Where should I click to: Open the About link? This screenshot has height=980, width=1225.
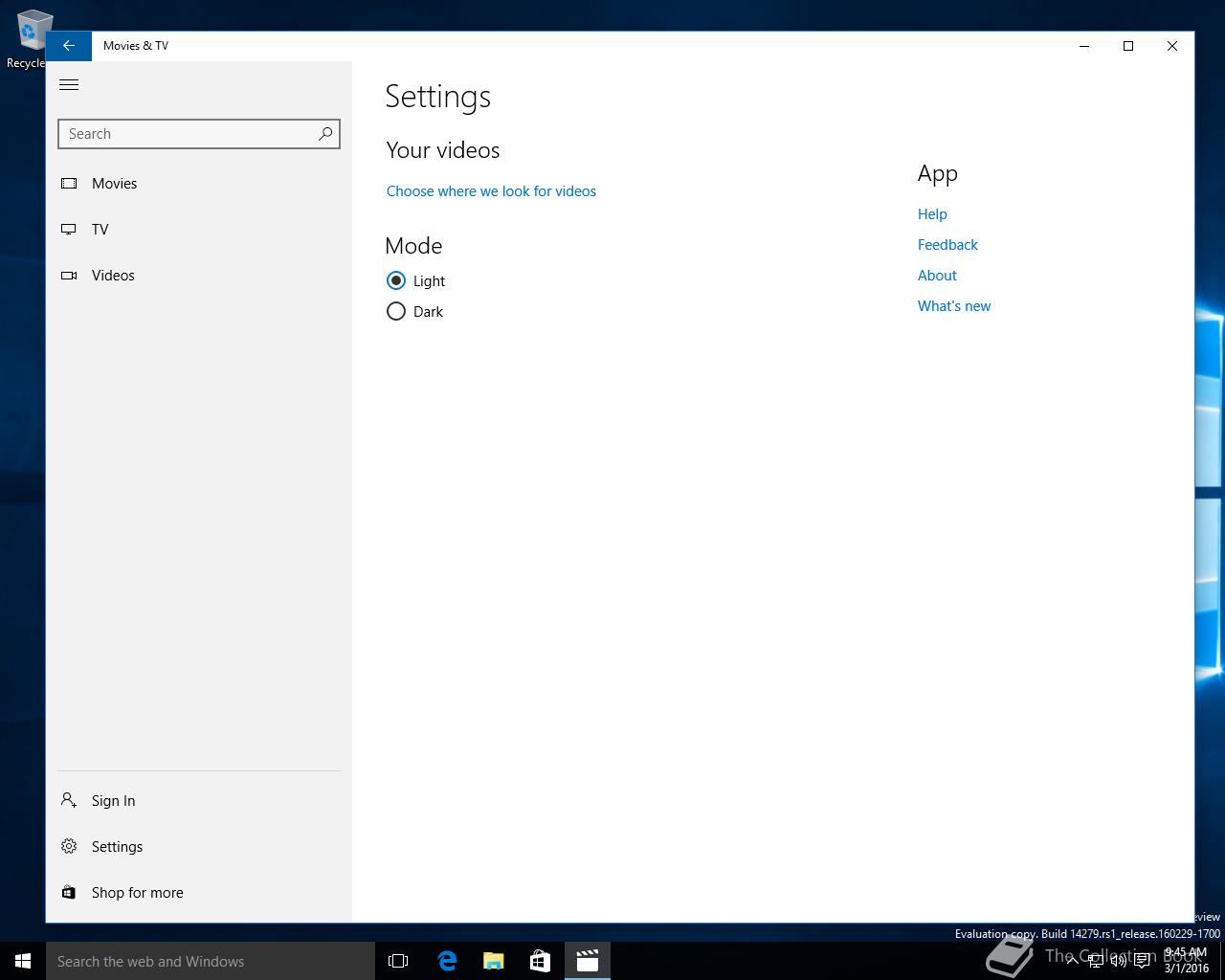937,276
